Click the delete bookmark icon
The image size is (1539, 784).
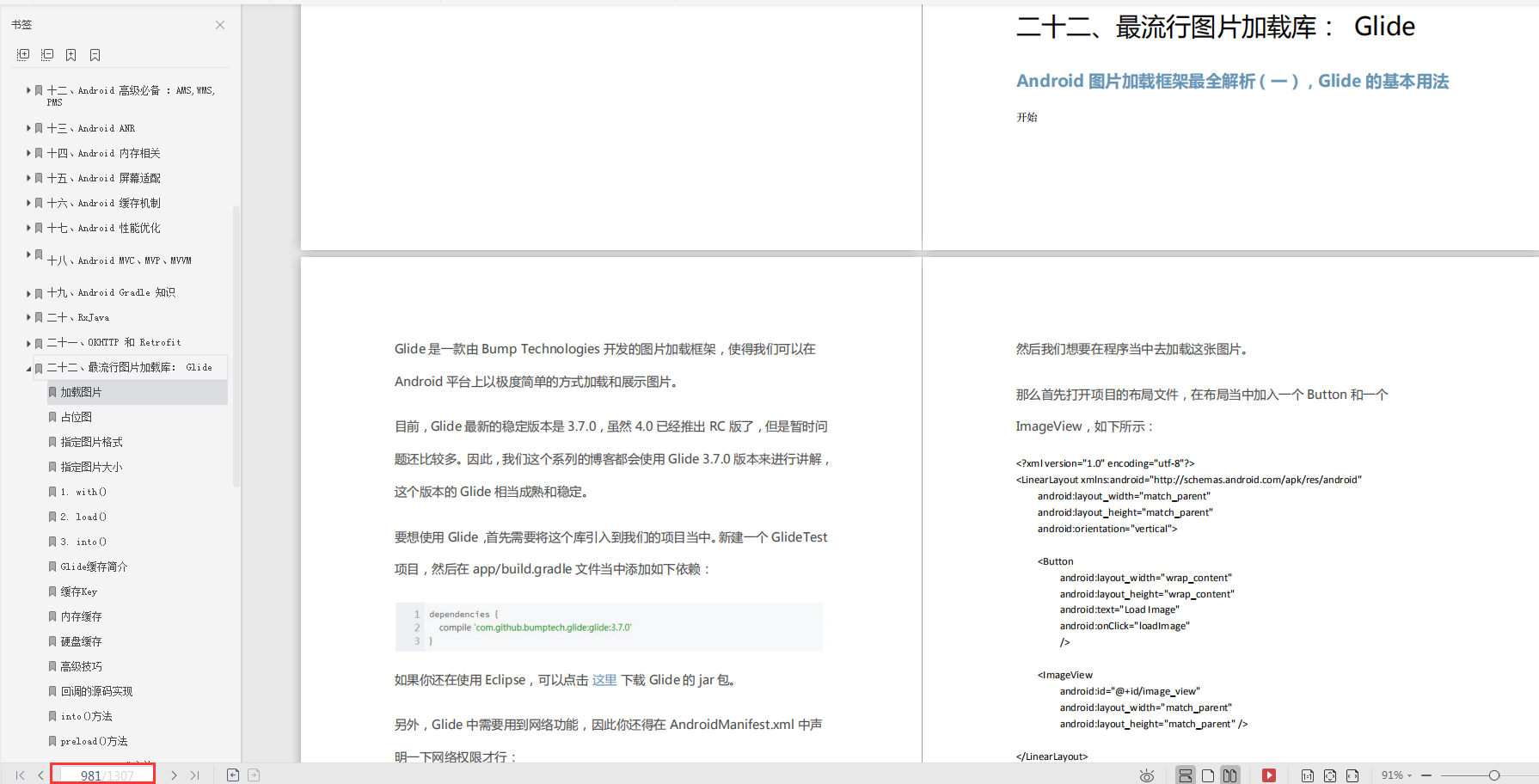(x=95, y=55)
